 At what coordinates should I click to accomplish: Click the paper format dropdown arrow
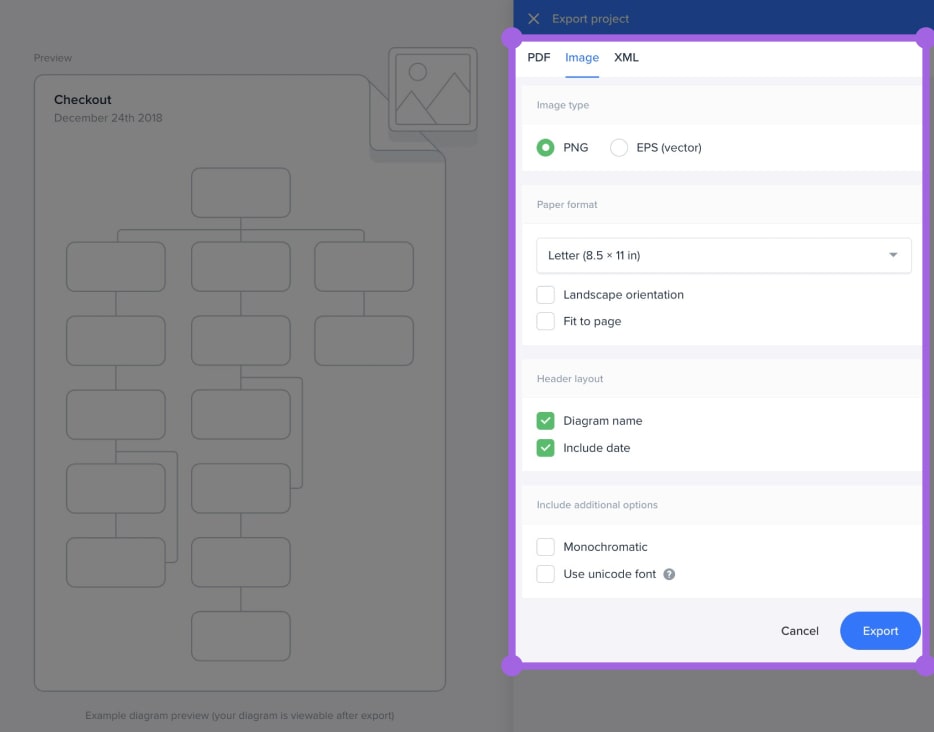(x=893, y=256)
